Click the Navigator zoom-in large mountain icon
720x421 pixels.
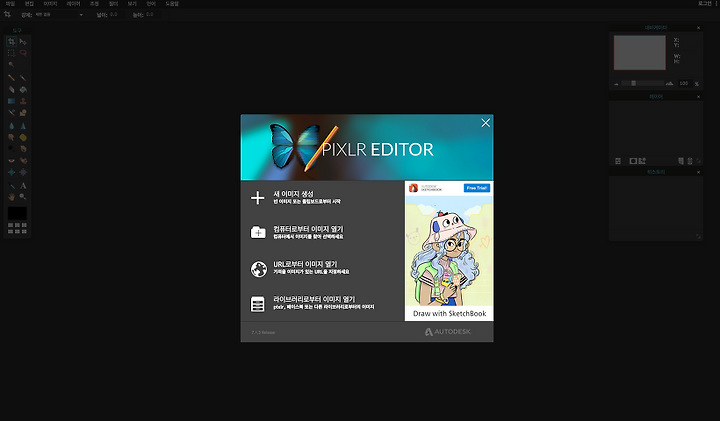point(669,84)
